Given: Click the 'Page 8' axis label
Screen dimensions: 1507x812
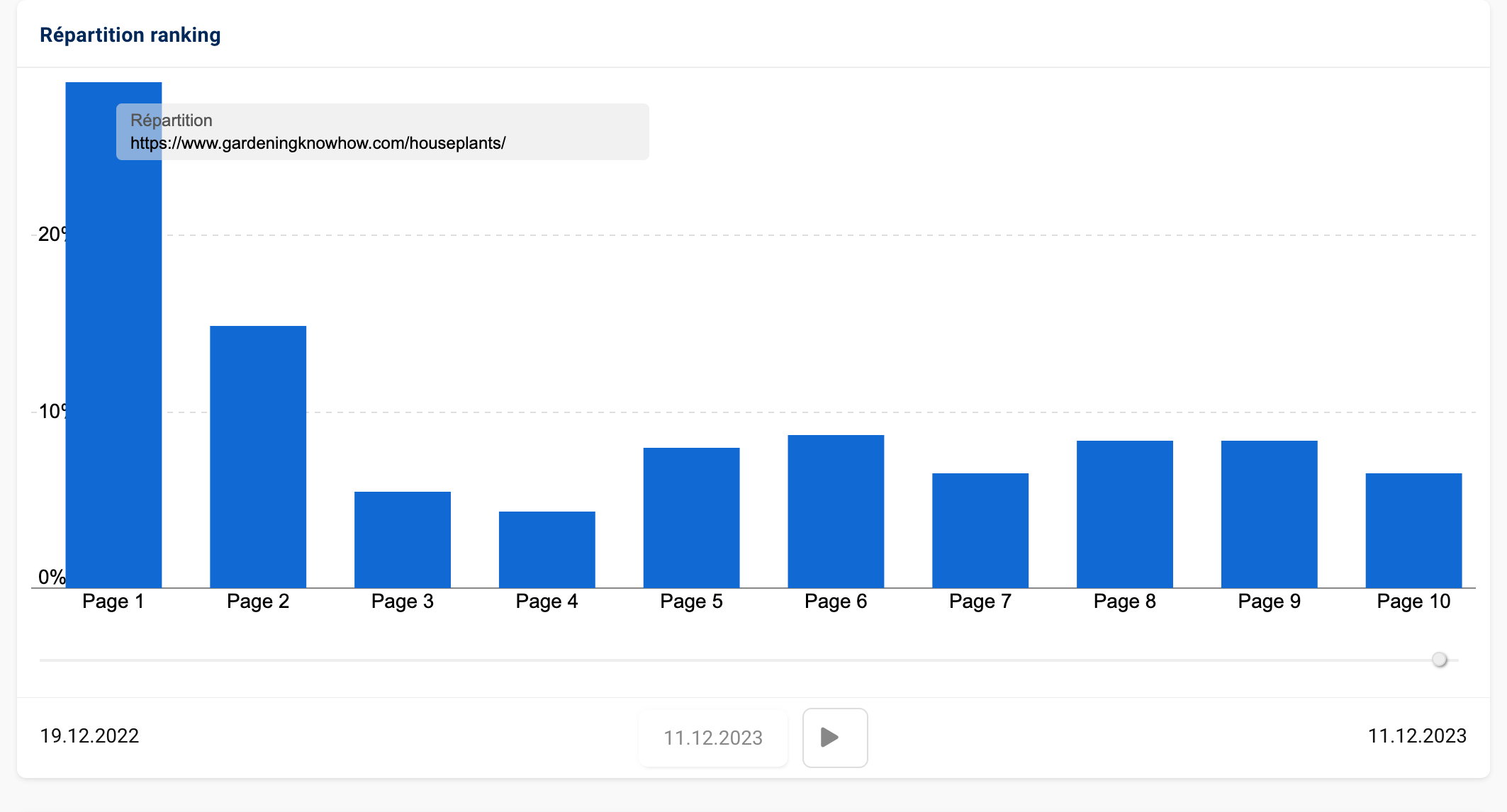Looking at the screenshot, I should point(1125,602).
